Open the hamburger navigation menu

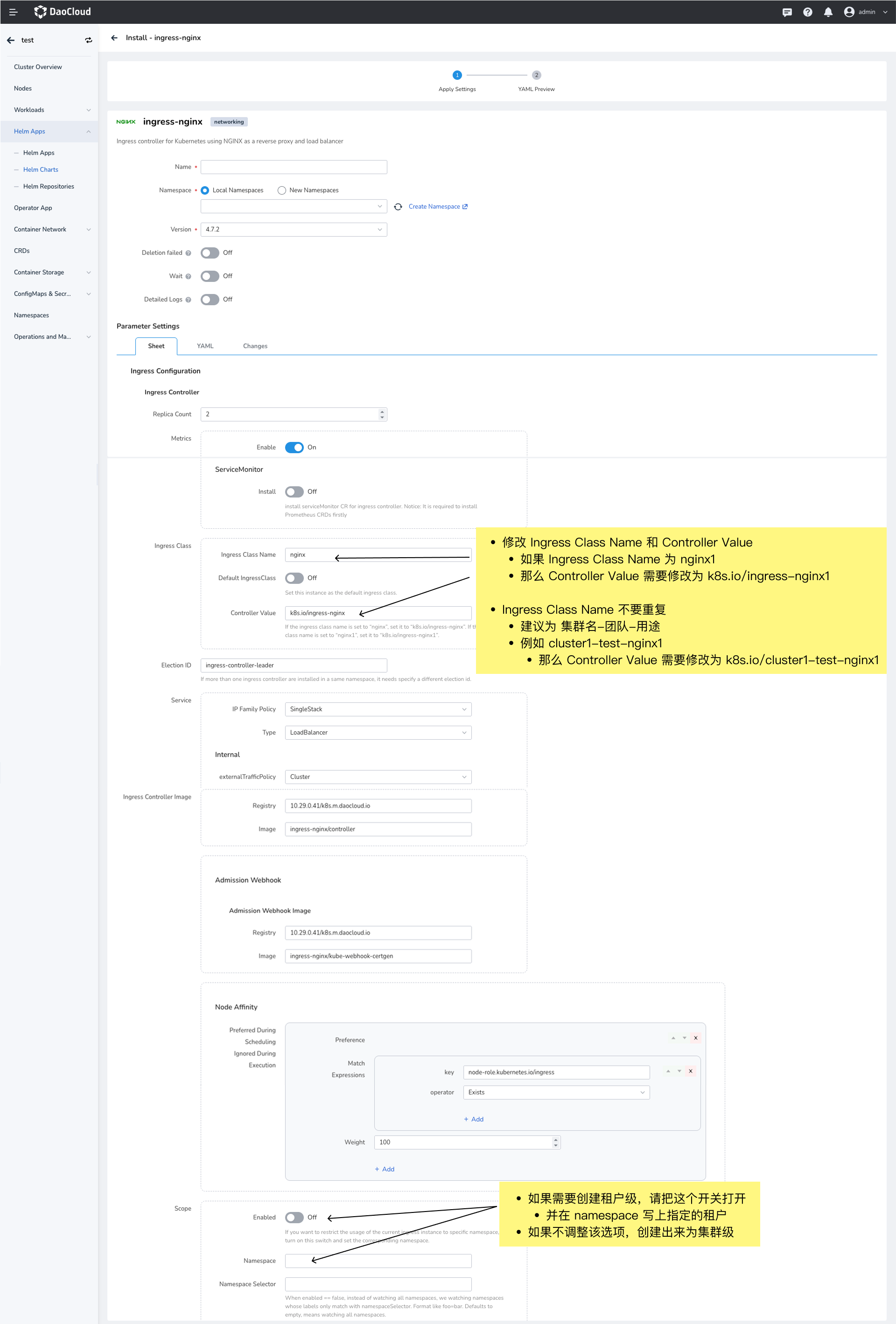click(13, 11)
